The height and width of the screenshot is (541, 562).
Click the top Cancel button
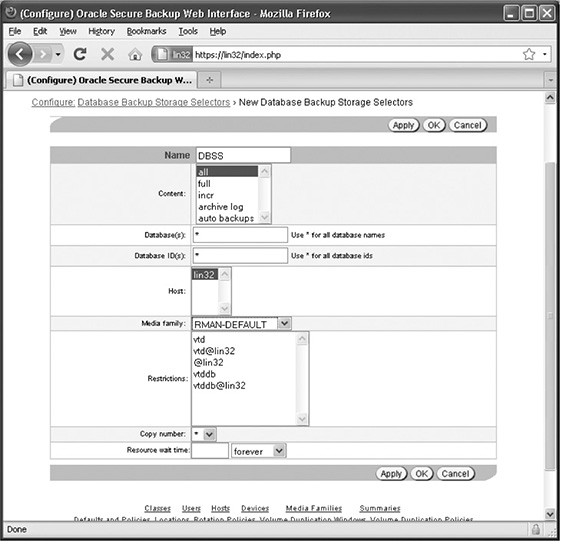[x=467, y=125]
